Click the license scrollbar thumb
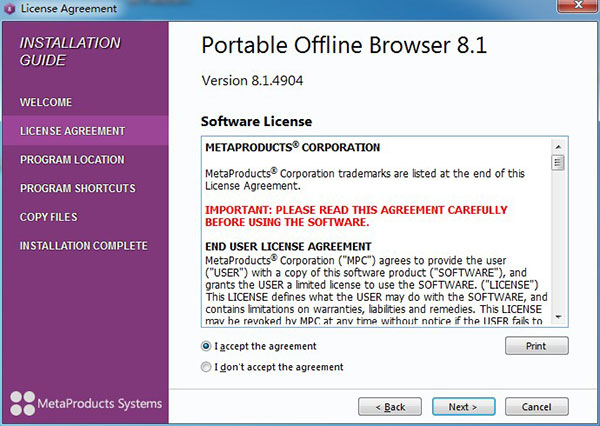The width and height of the screenshot is (600, 426). pos(558,163)
